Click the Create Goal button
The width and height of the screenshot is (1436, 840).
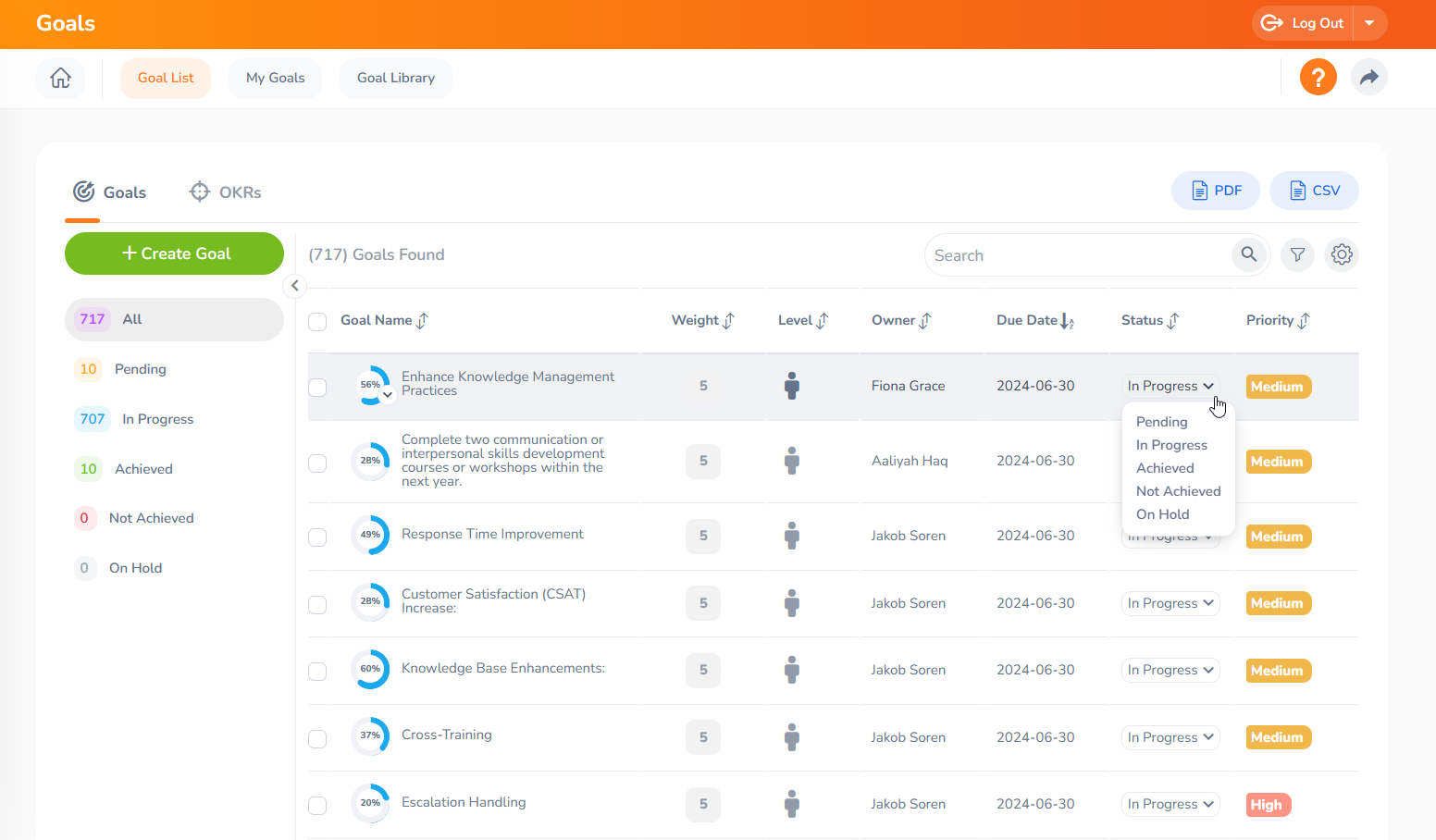(174, 253)
